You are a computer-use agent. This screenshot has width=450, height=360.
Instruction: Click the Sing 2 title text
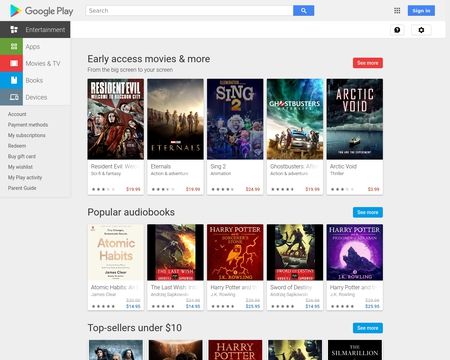tap(218, 166)
